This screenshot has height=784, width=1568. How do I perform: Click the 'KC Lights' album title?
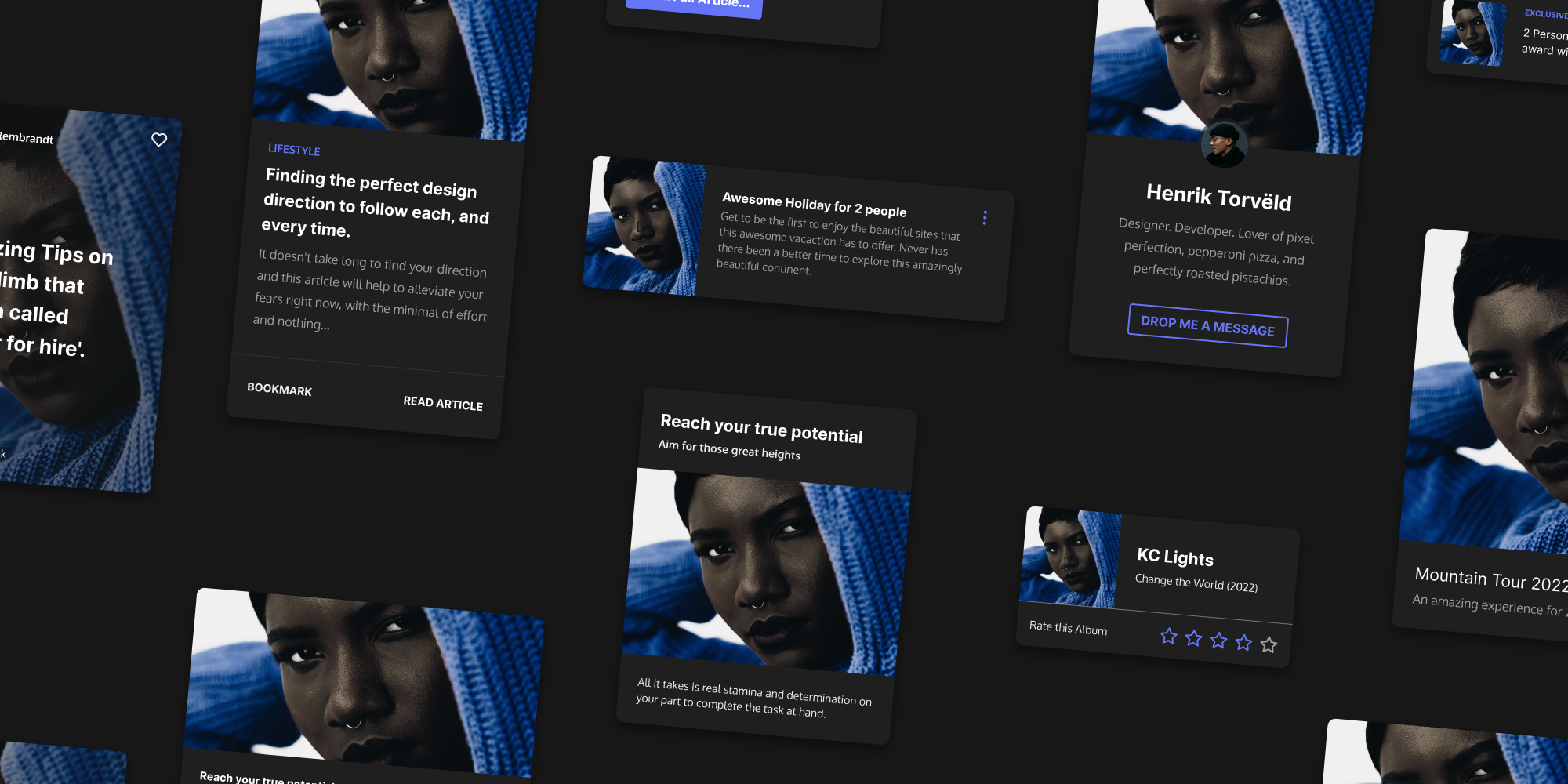tap(1175, 557)
